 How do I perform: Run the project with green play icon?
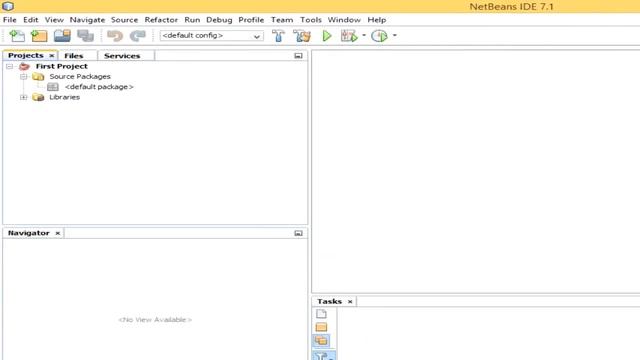coord(327,36)
